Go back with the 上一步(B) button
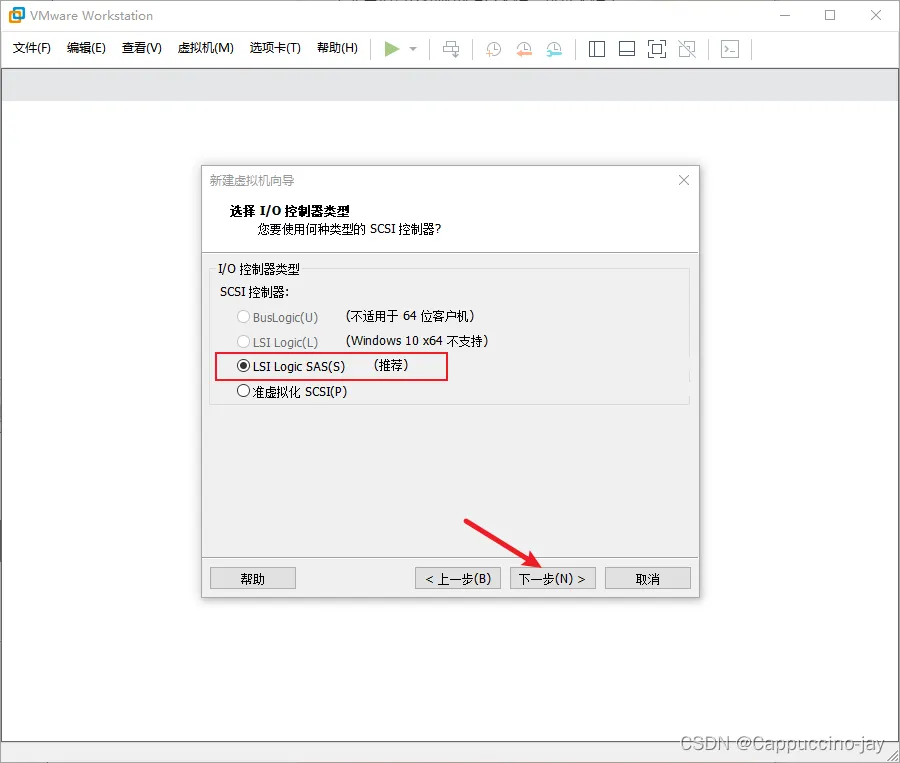Screen dimensions: 900x763 coord(458,578)
